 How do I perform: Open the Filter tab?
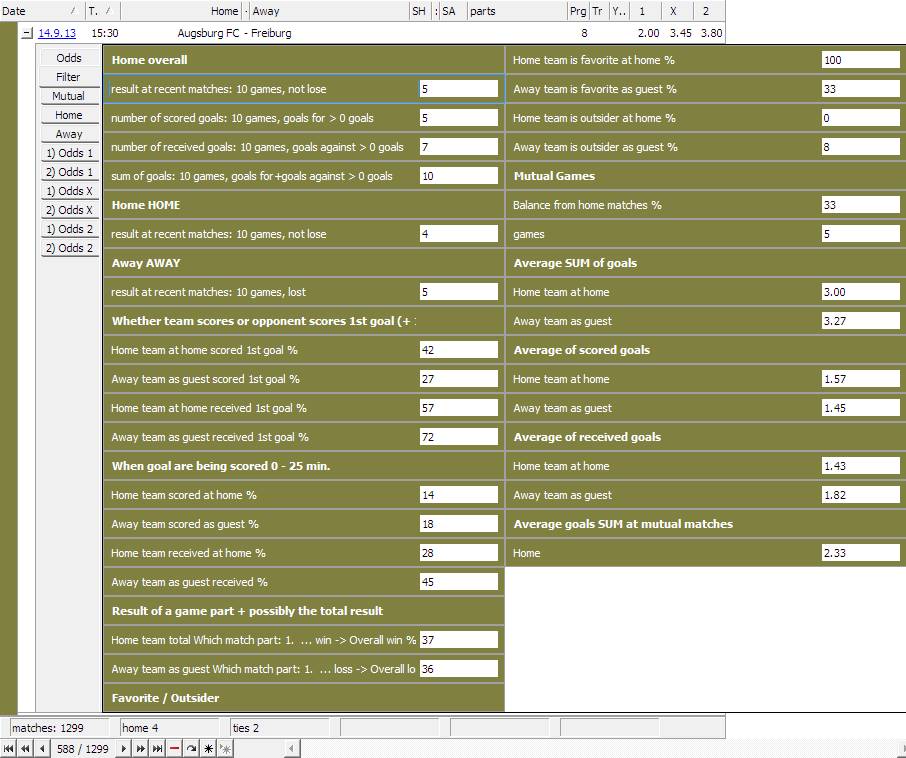pyautogui.click(x=69, y=77)
